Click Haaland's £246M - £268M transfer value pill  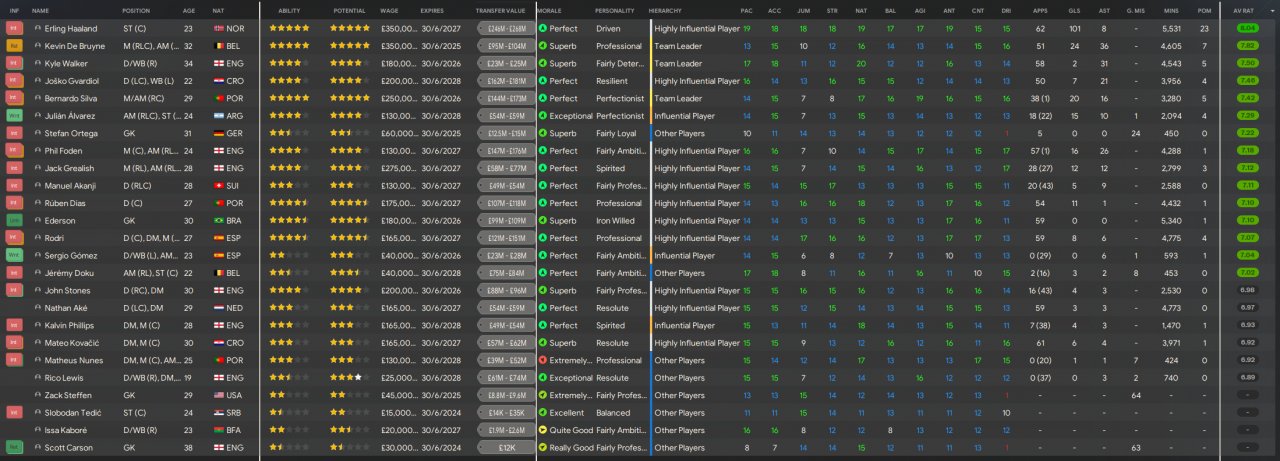tap(506, 29)
